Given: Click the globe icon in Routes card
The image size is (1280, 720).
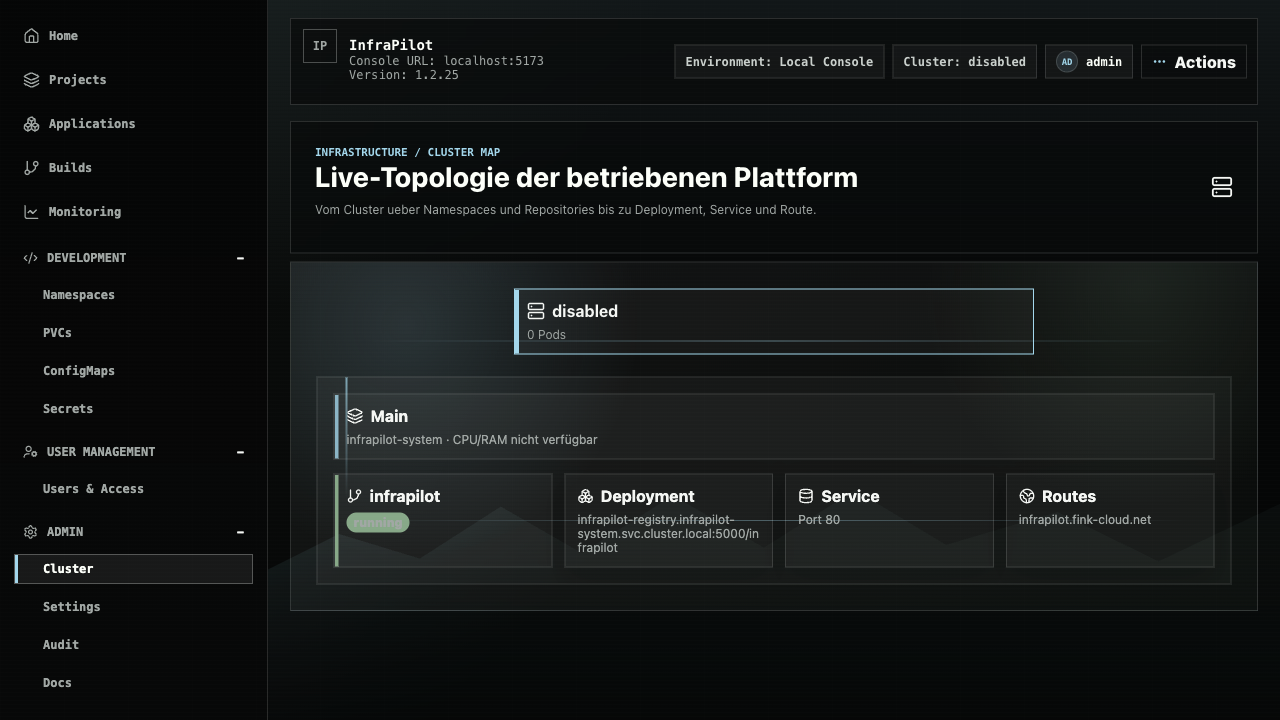Looking at the screenshot, I should [x=1027, y=496].
